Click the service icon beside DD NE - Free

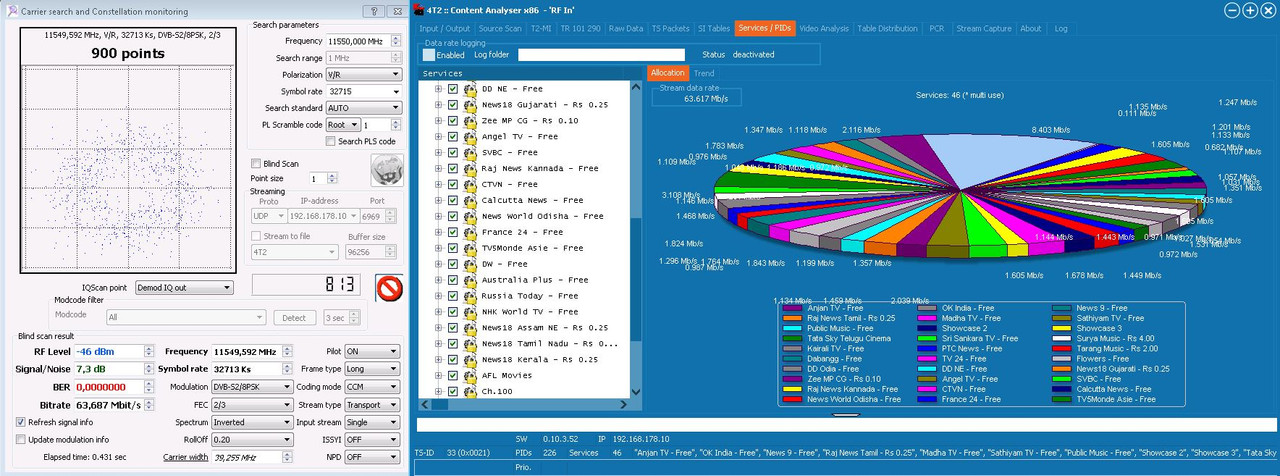470,89
